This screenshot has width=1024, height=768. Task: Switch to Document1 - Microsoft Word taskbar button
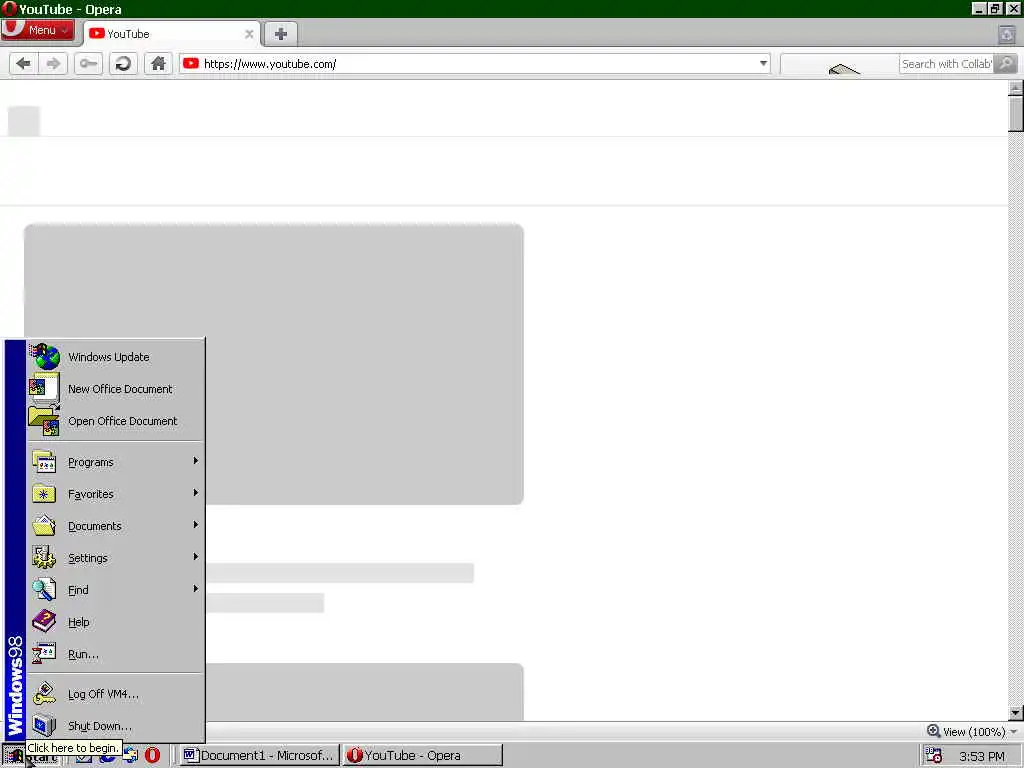tap(259, 756)
